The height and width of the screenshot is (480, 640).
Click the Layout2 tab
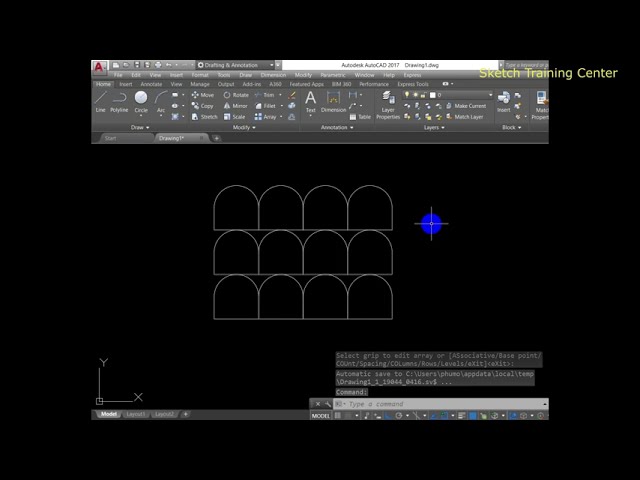coord(164,414)
